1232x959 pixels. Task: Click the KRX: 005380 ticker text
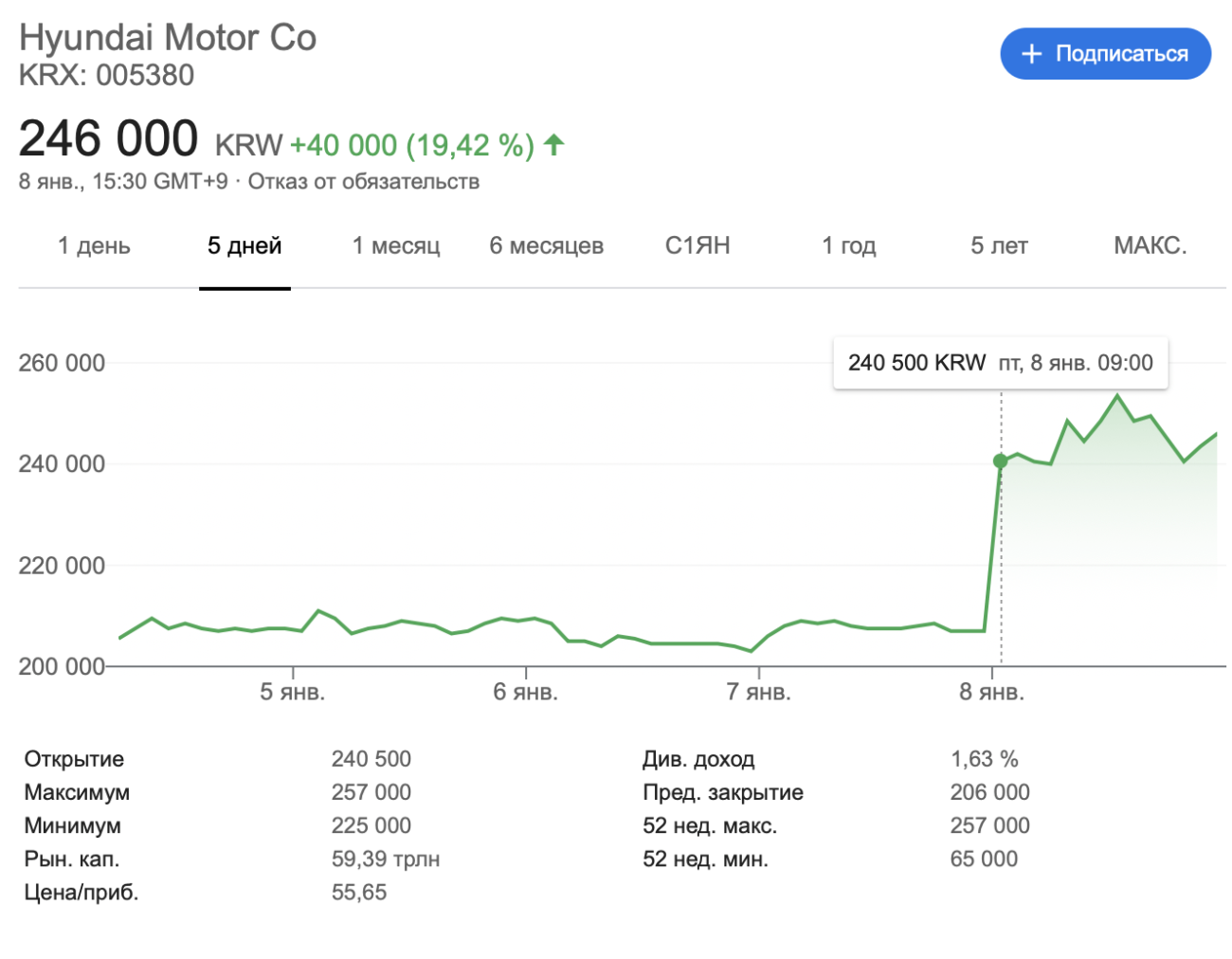coord(106,75)
